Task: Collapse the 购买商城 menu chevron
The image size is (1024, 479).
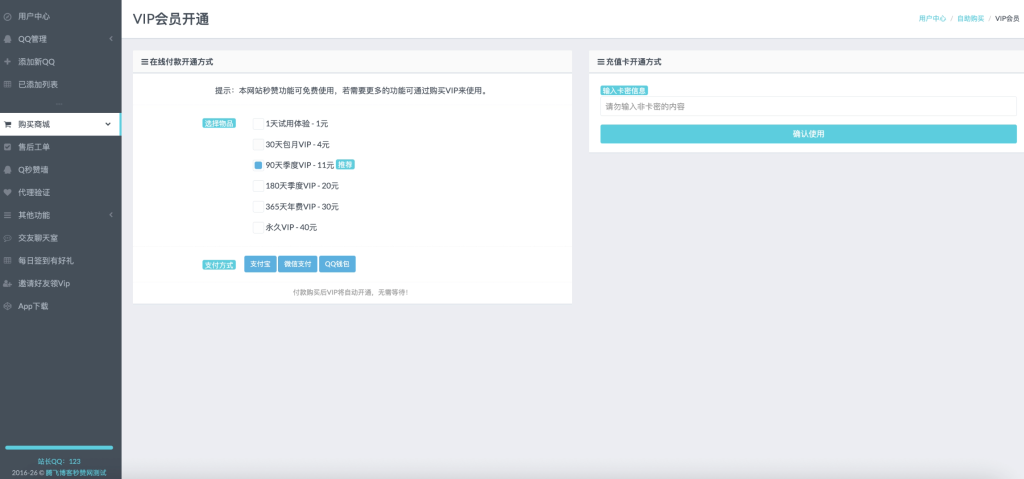Action: (108, 125)
